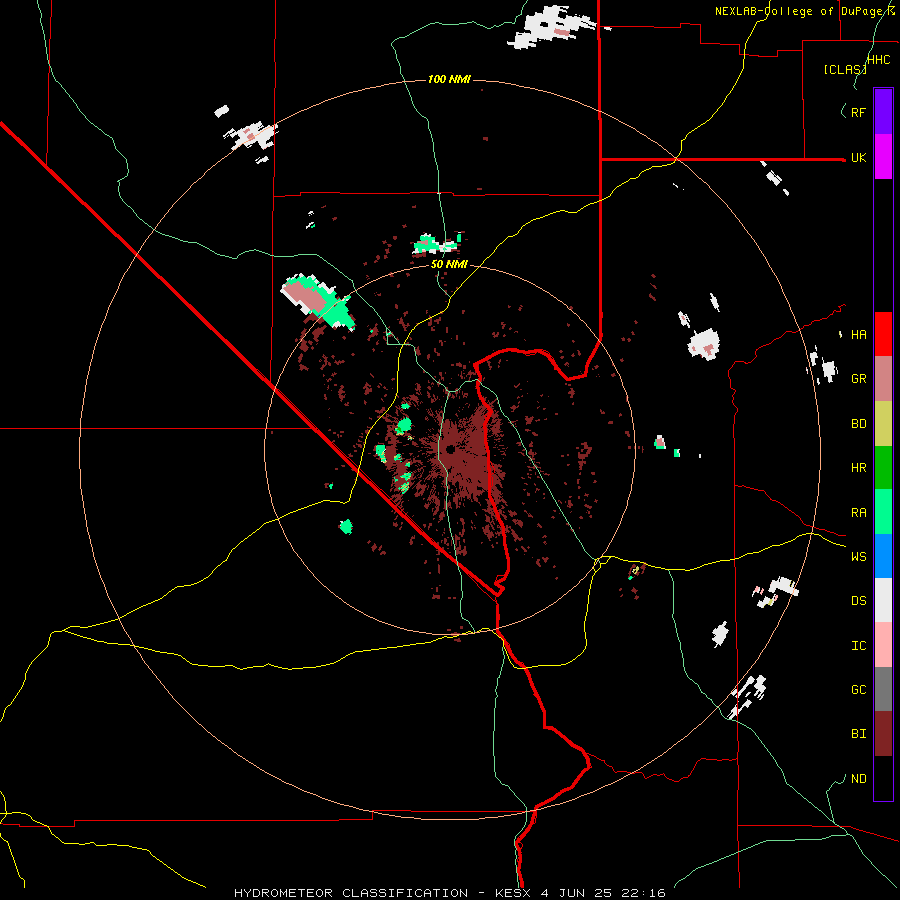Select the IC pink legend block

coord(883,645)
